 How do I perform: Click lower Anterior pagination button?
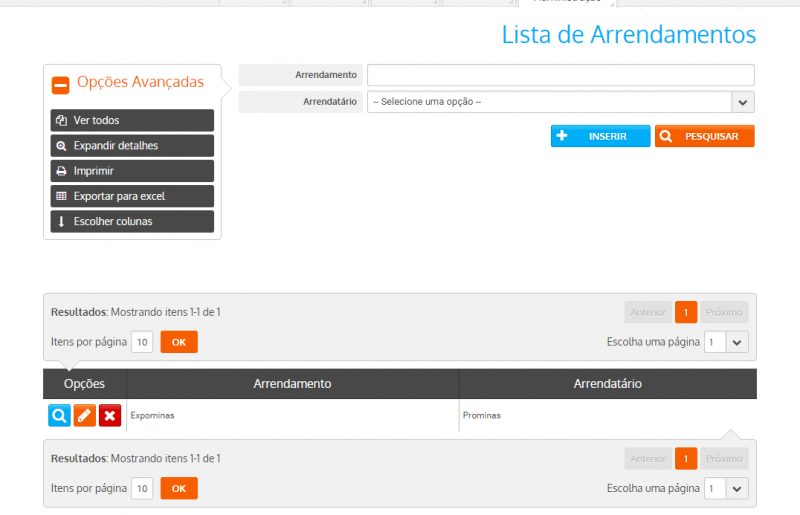pyautogui.click(x=648, y=459)
